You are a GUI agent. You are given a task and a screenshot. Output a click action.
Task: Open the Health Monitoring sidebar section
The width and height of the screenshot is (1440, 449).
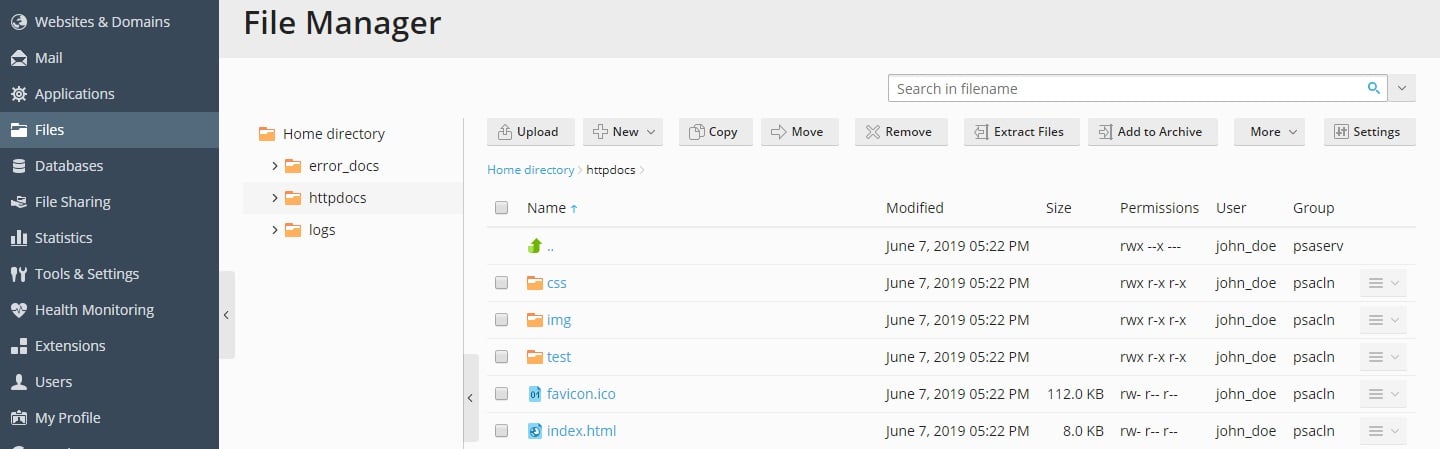[94, 310]
